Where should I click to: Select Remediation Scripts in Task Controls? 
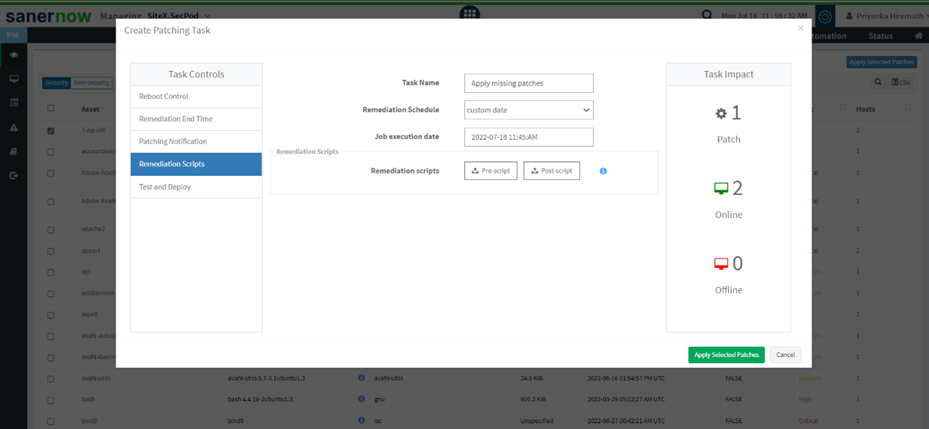tap(196, 164)
